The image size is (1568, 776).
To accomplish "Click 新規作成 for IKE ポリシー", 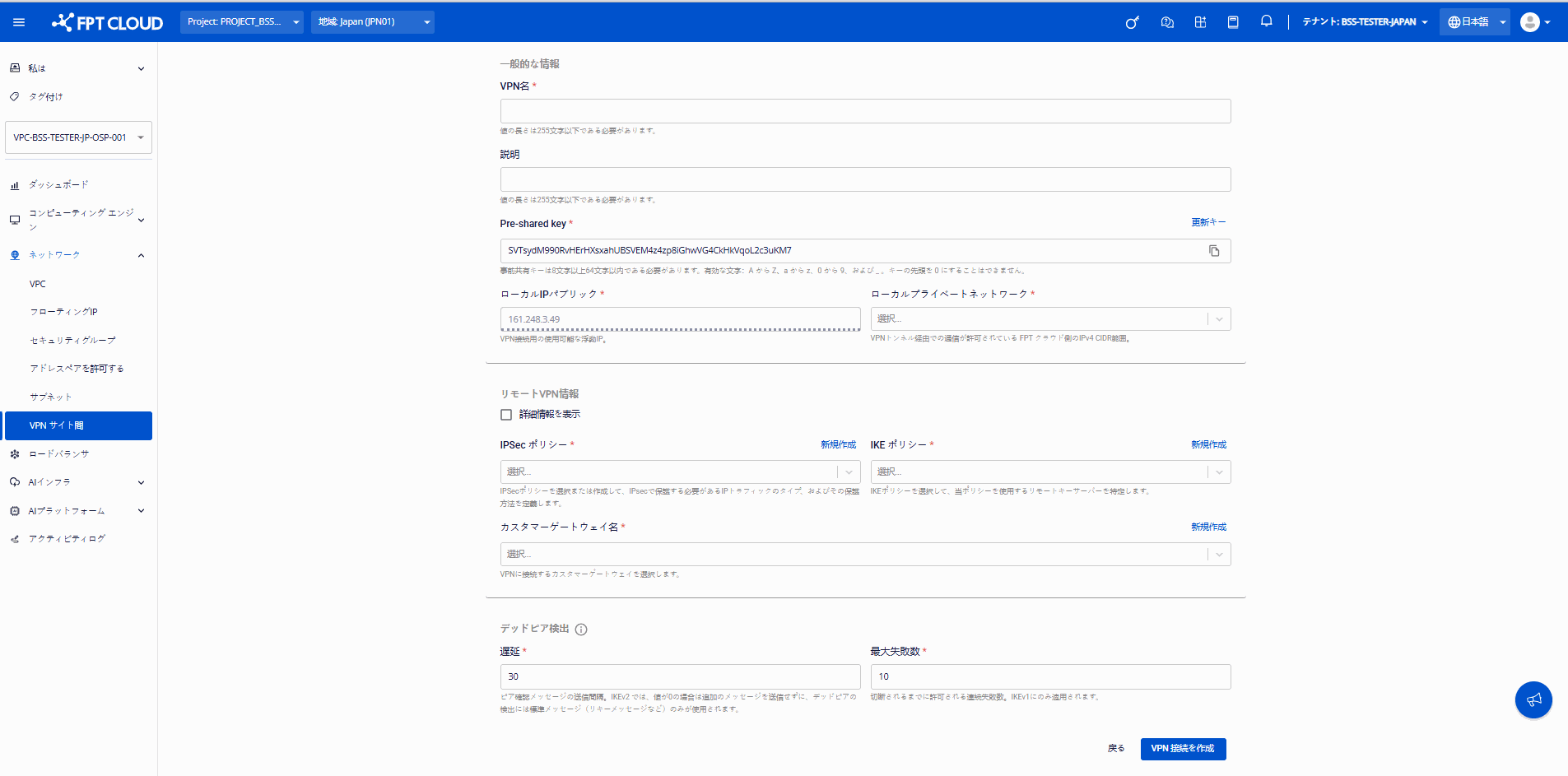I will [x=1208, y=444].
